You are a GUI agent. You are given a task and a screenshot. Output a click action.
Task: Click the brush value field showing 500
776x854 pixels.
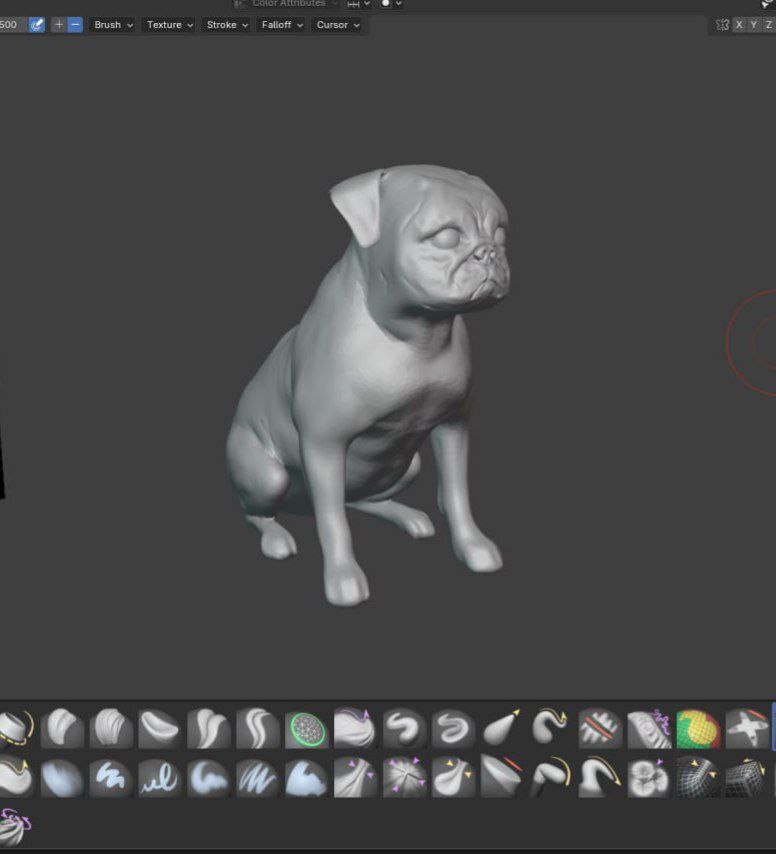(12, 25)
